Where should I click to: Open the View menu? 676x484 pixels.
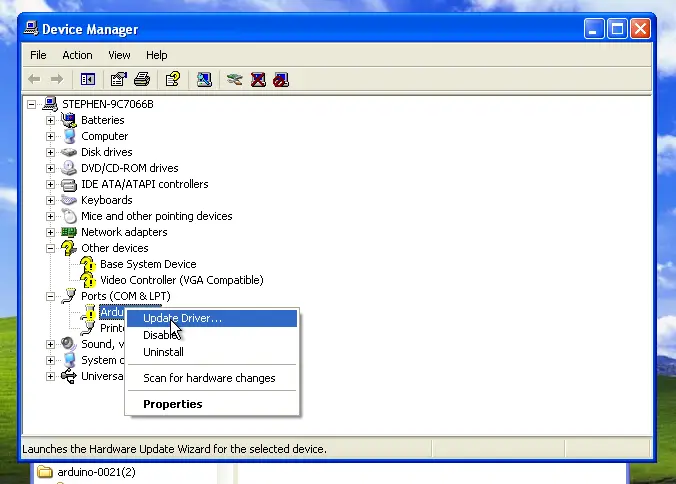click(119, 55)
